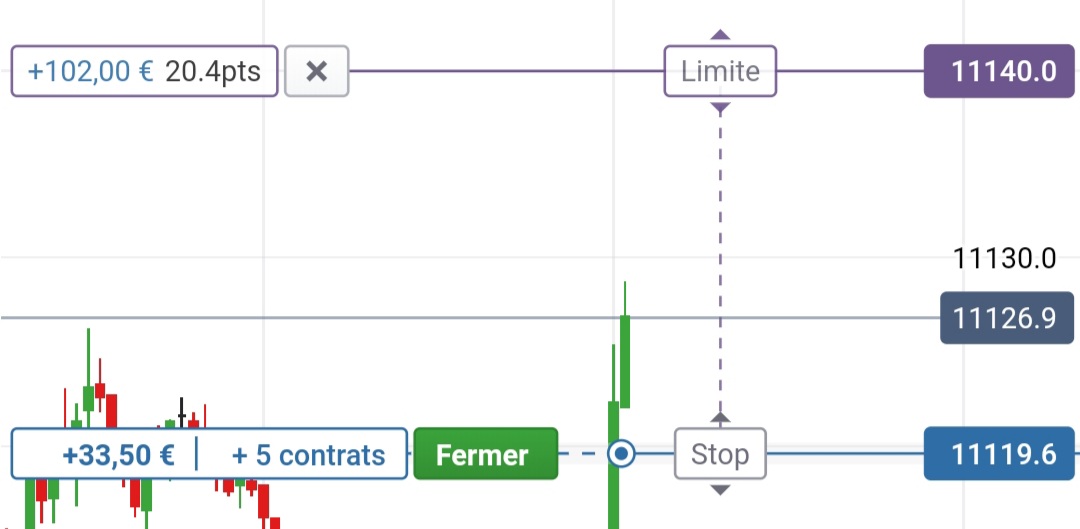Click the circular position entry marker

click(x=622, y=455)
